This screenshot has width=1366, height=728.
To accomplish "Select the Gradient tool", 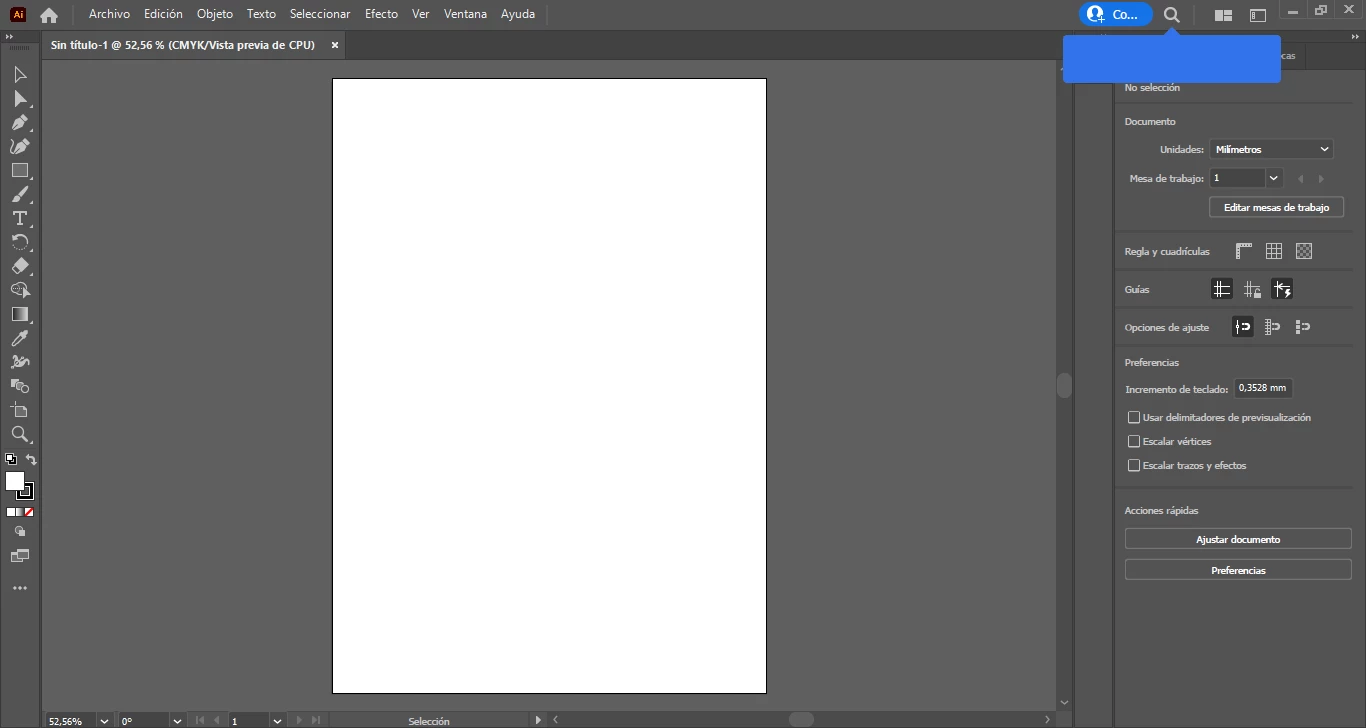I will click(20, 315).
